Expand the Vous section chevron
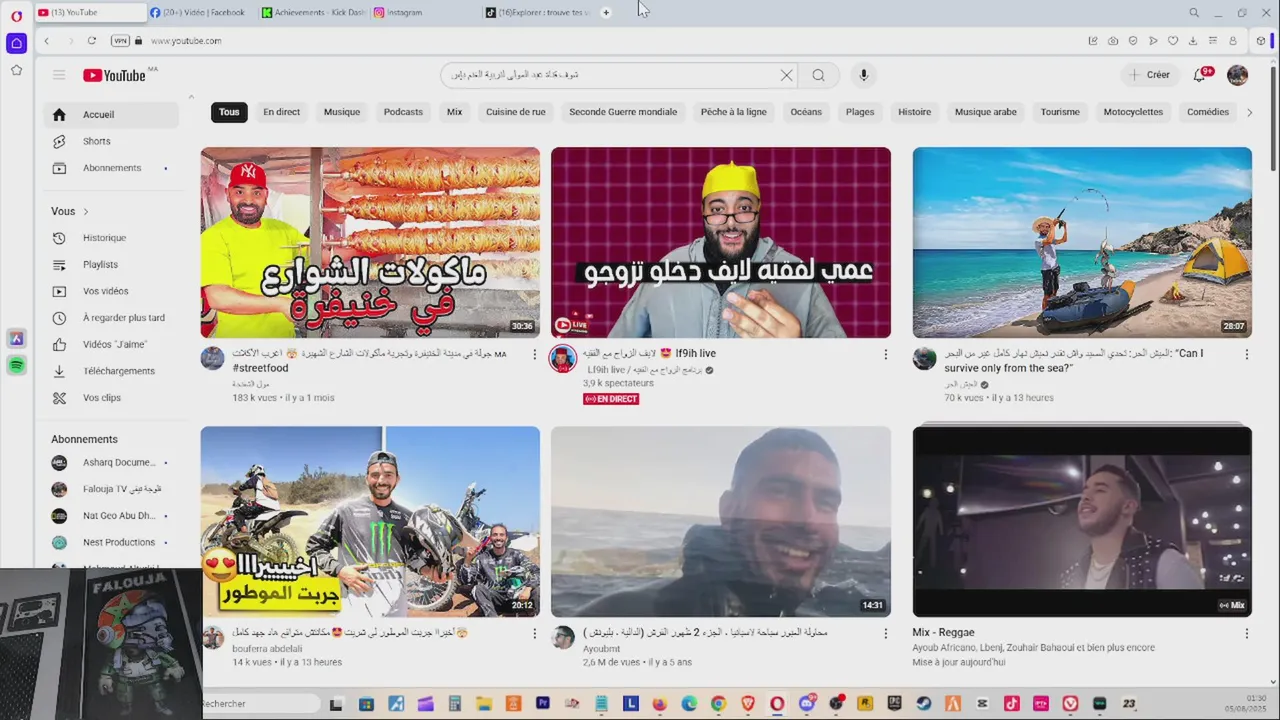The image size is (1280, 720). pos(86,211)
